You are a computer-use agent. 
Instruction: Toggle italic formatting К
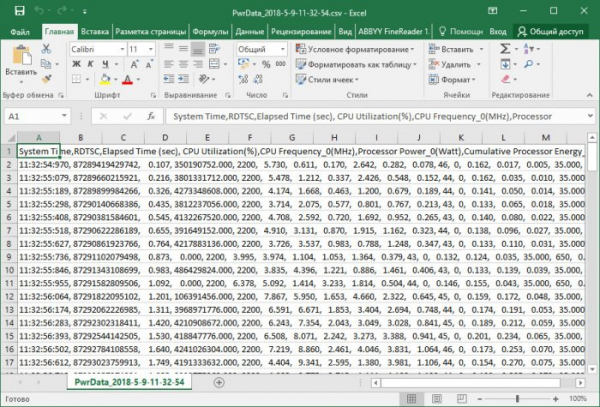point(90,64)
